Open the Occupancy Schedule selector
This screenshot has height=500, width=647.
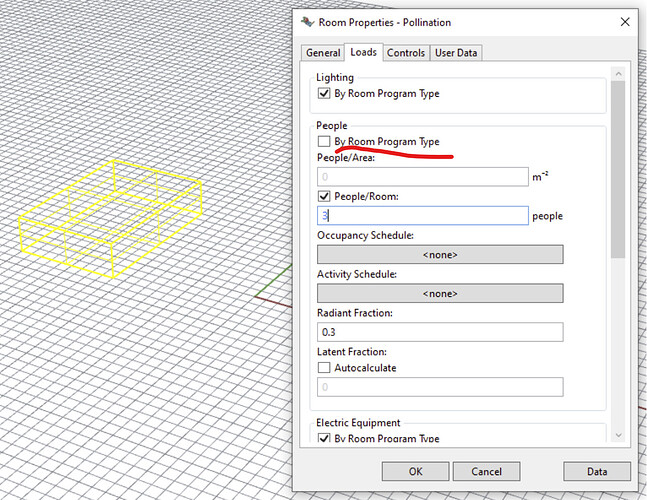point(440,255)
